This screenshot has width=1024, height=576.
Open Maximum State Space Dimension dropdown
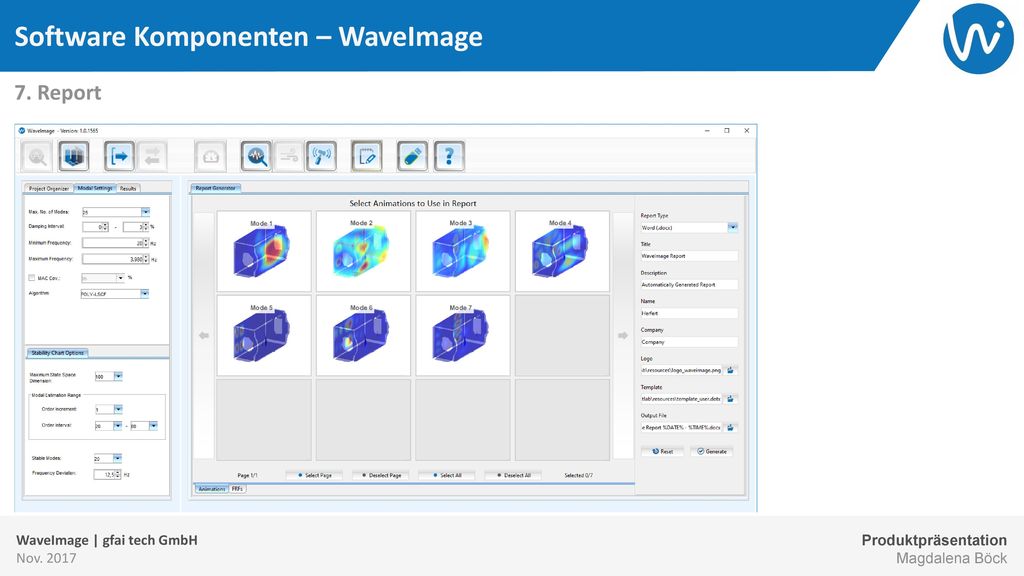point(118,376)
